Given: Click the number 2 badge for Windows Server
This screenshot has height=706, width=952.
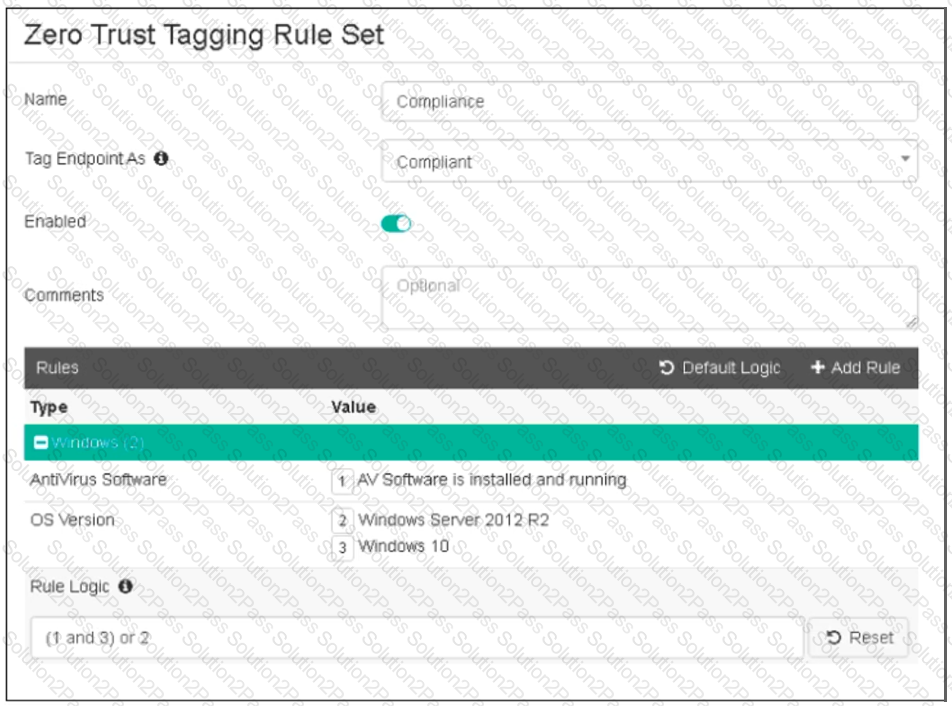Looking at the screenshot, I should [x=342, y=521].
